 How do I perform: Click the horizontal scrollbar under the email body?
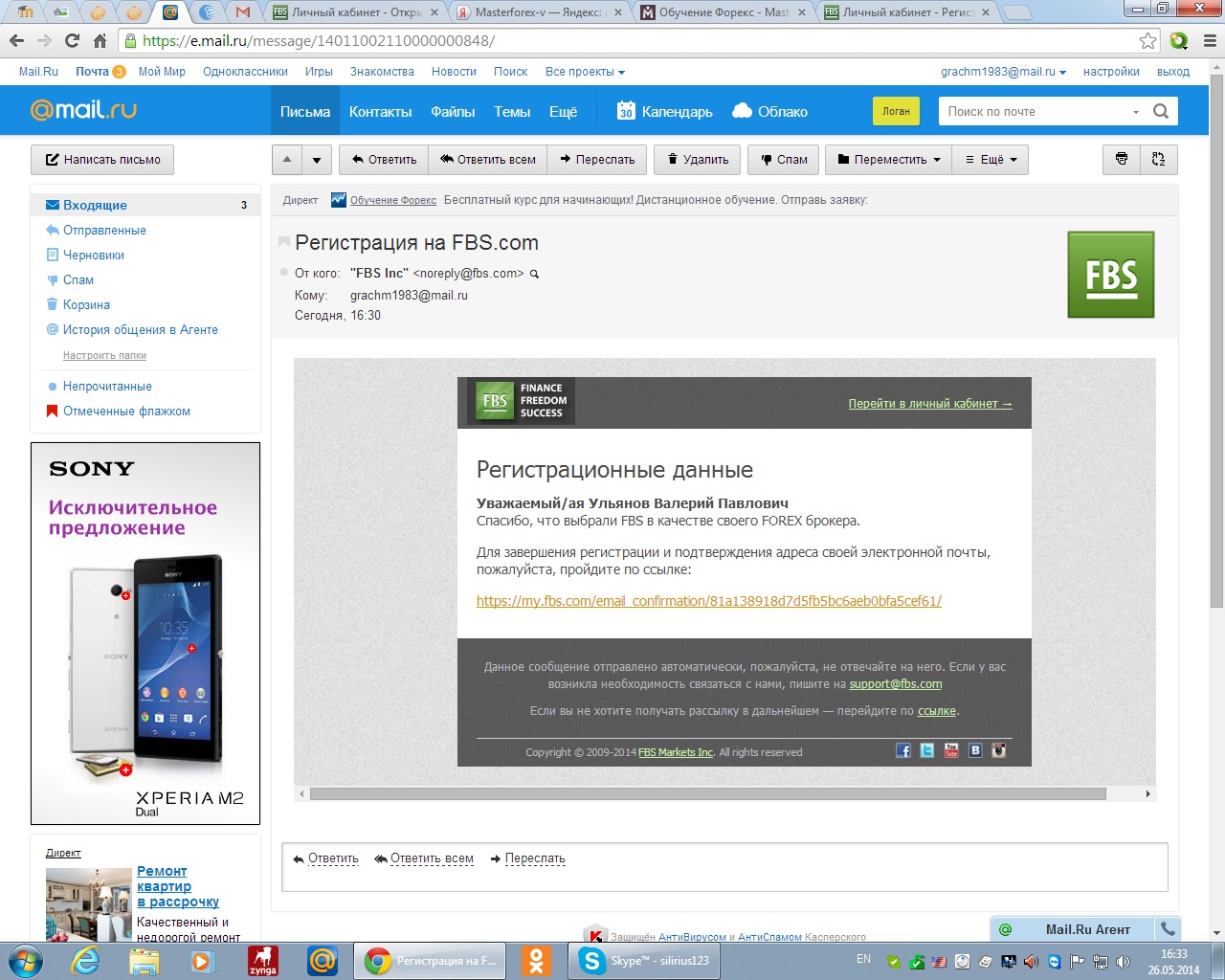click(708, 793)
